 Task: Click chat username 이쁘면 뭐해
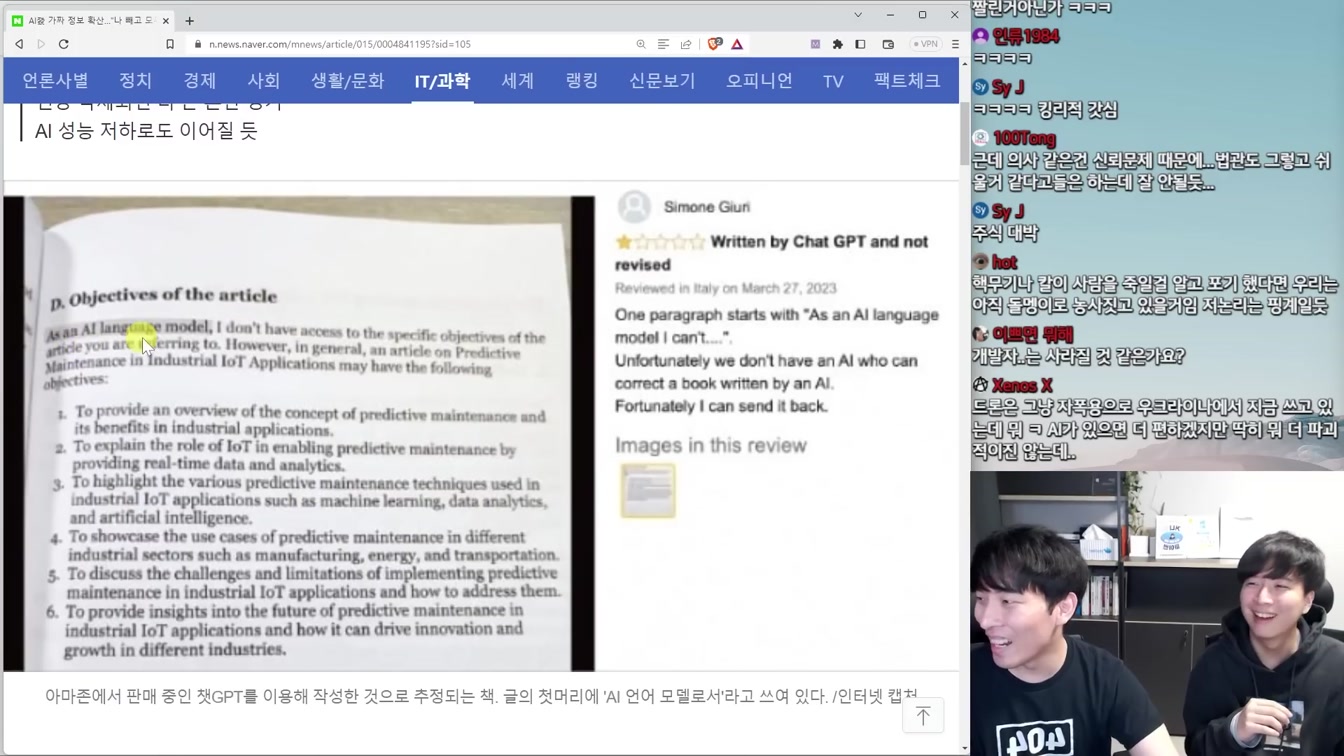pyautogui.click(x=1033, y=334)
